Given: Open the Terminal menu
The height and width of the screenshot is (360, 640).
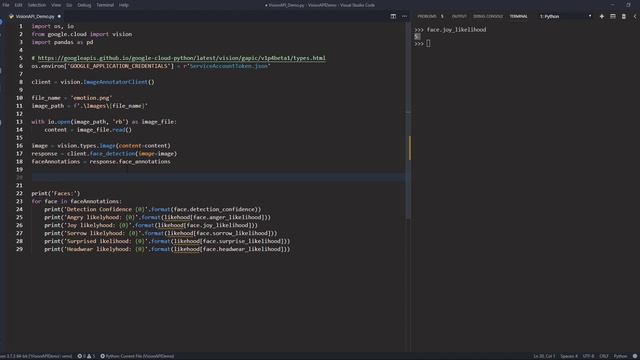Looking at the screenshot, I should pyautogui.click(x=105, y=5).
